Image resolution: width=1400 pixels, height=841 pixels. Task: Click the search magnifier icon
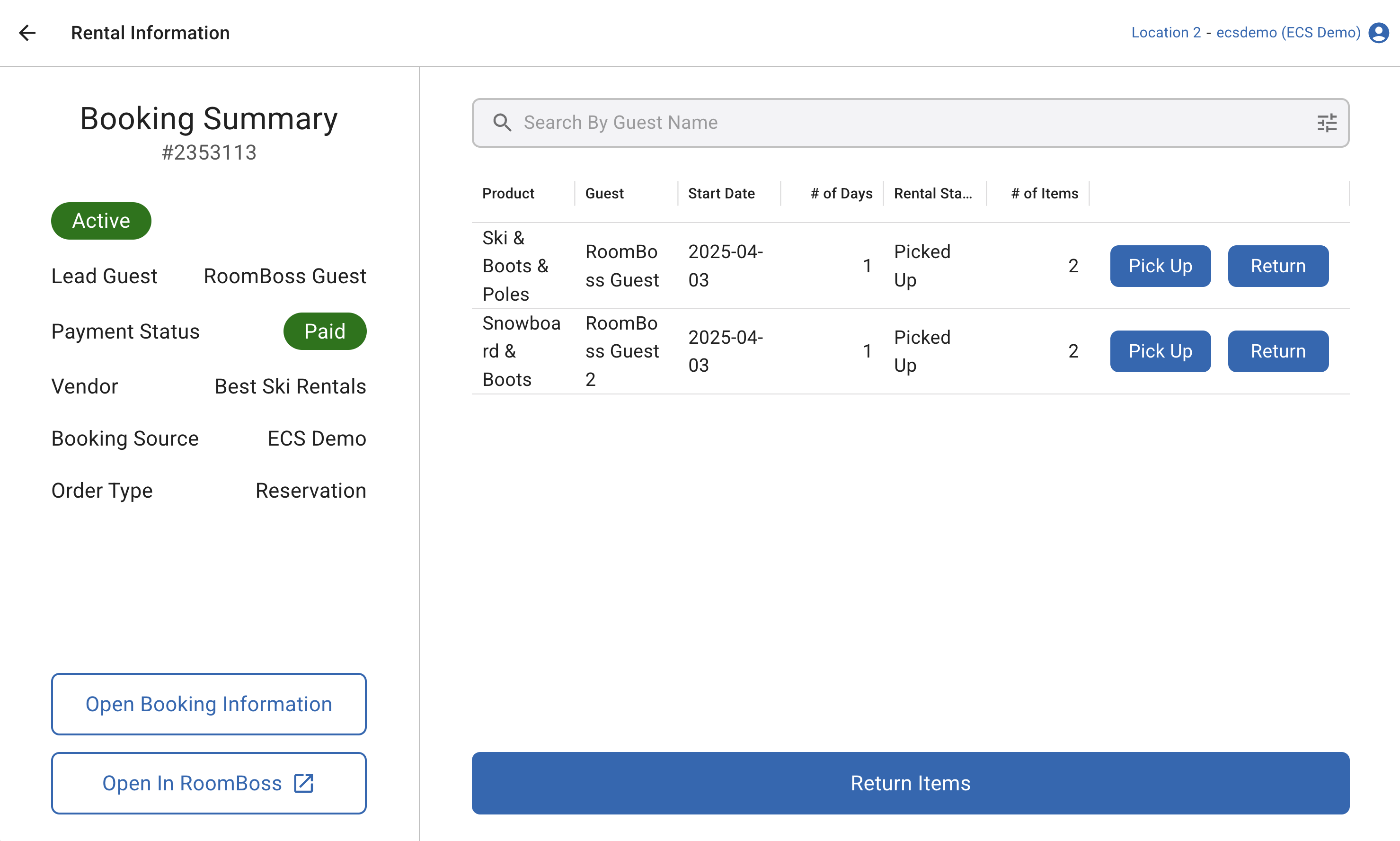502,123
